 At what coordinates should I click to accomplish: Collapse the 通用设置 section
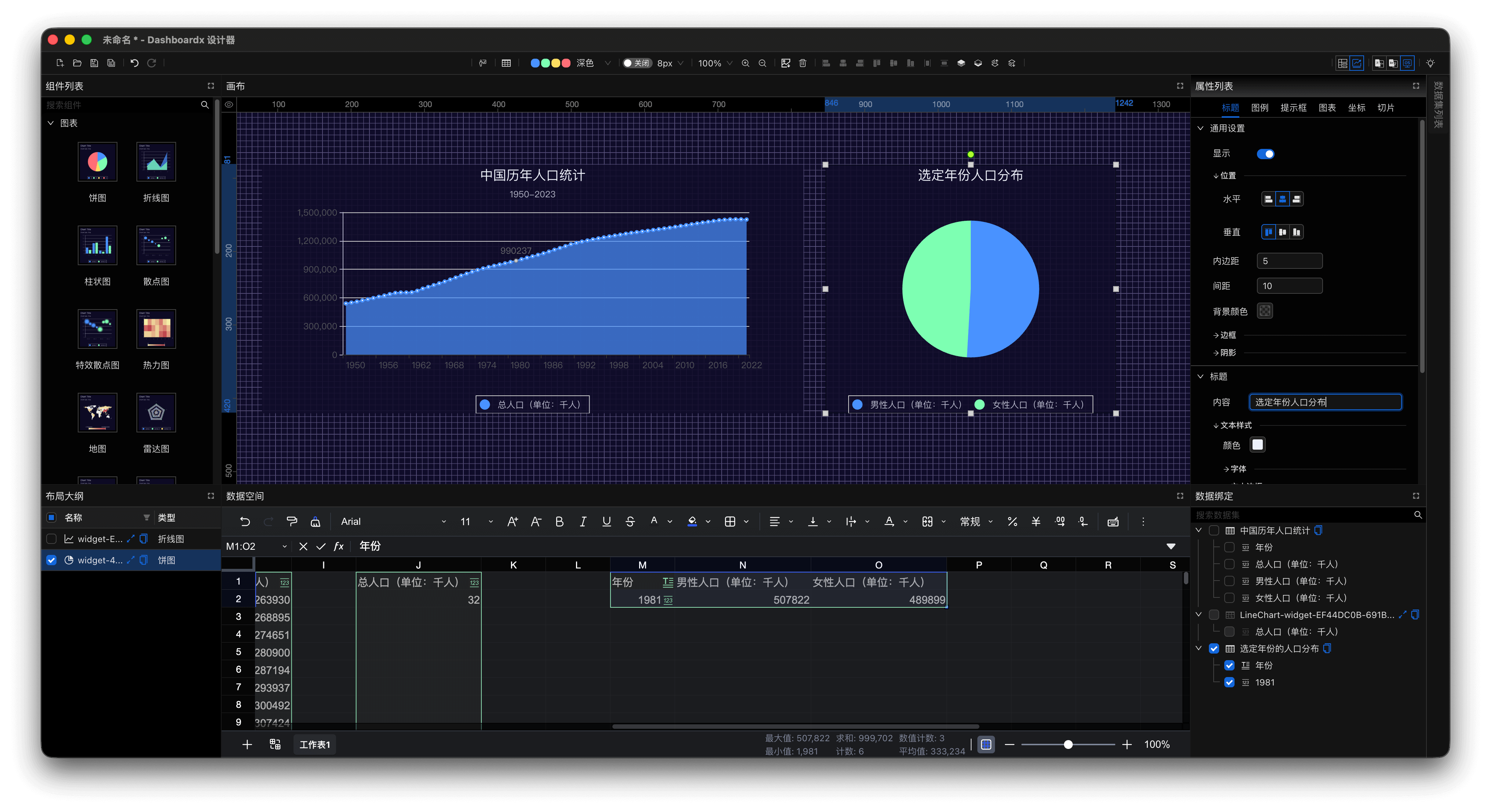click(x=1200, y=128)
